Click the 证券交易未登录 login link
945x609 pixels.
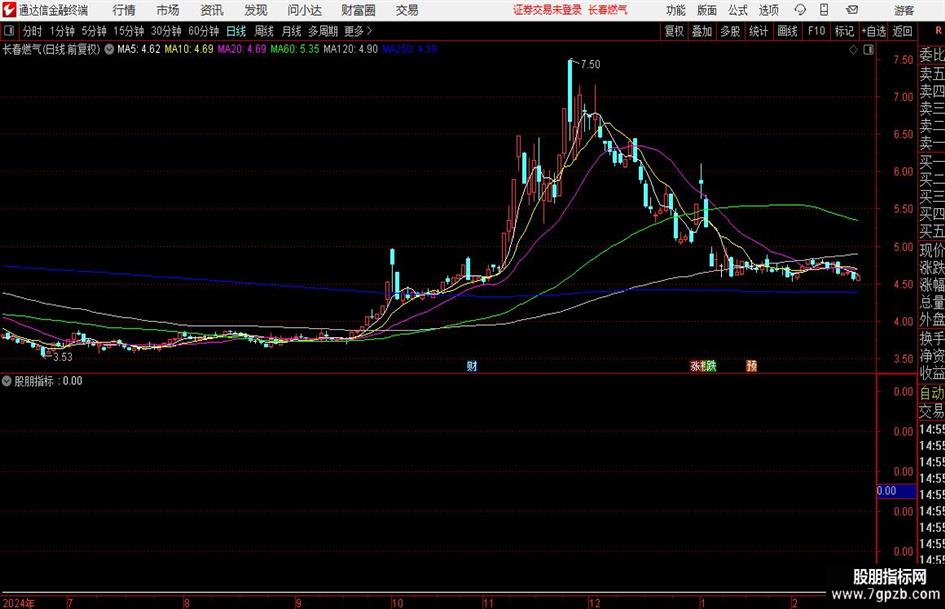pos(547,10)
